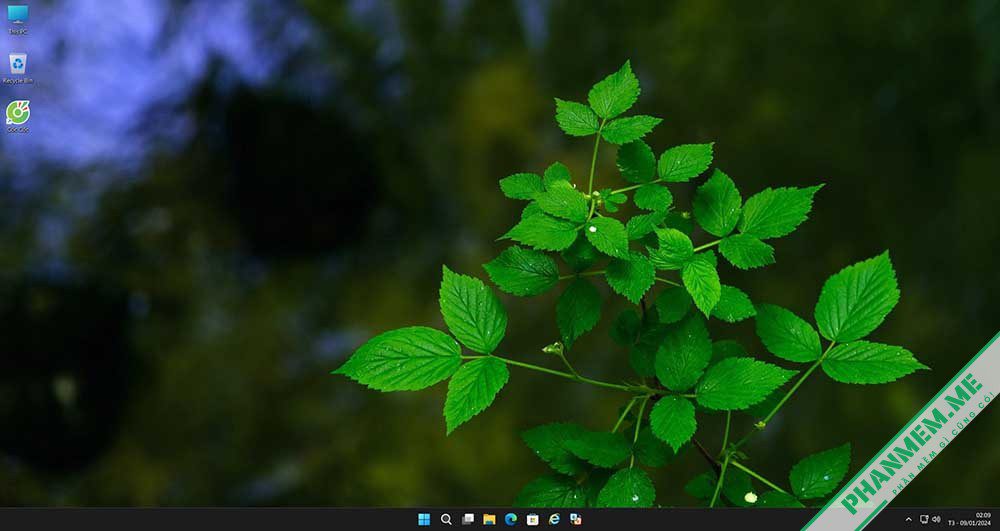Open Task View on the taskbar
The image size is (1000, 531).
coord(467,519)
